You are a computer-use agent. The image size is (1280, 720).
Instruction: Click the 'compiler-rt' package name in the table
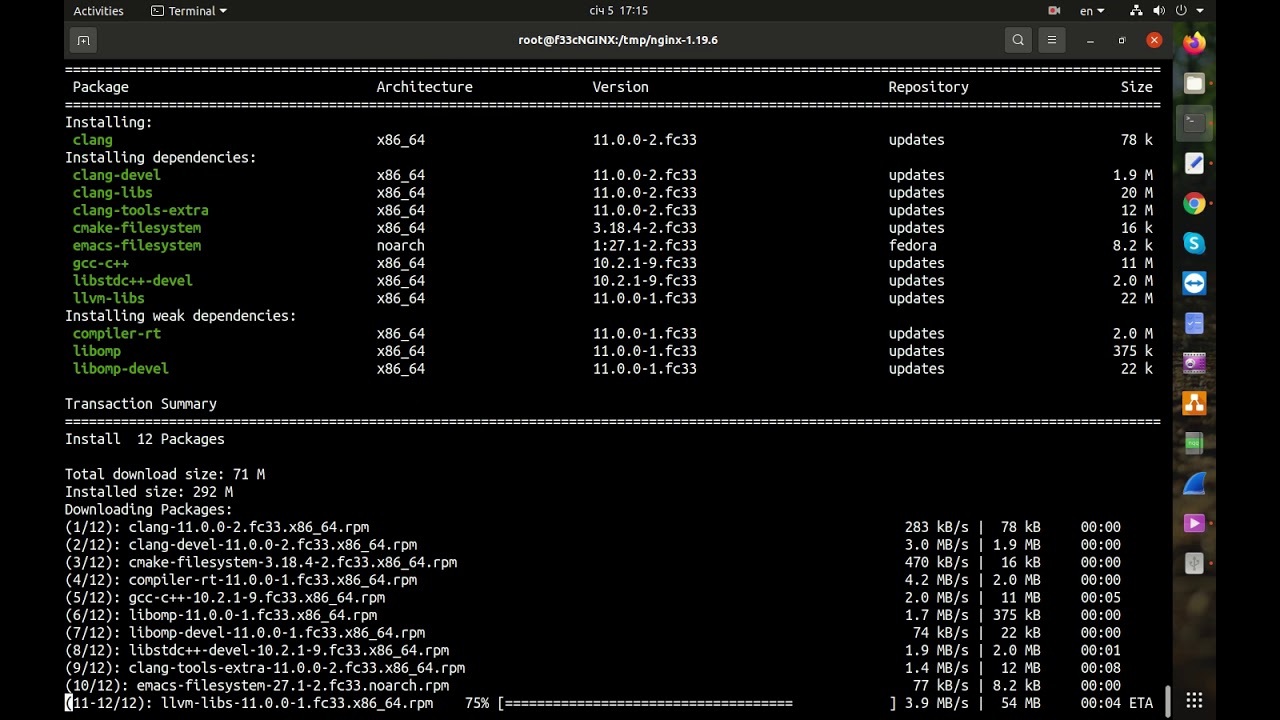click(117, 334)
